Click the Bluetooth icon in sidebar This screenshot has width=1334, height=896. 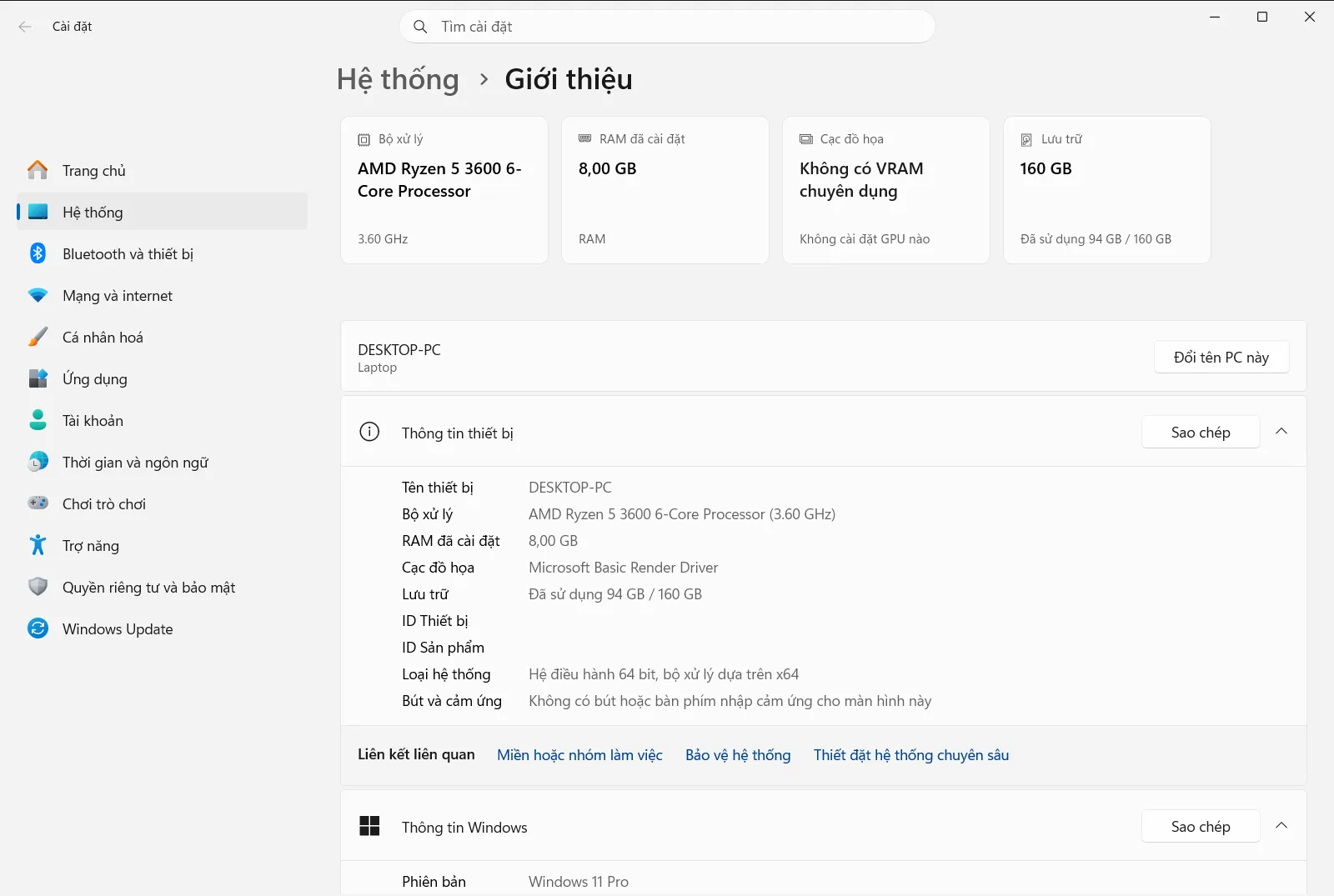pyautogui.click(x=38, y=253)
